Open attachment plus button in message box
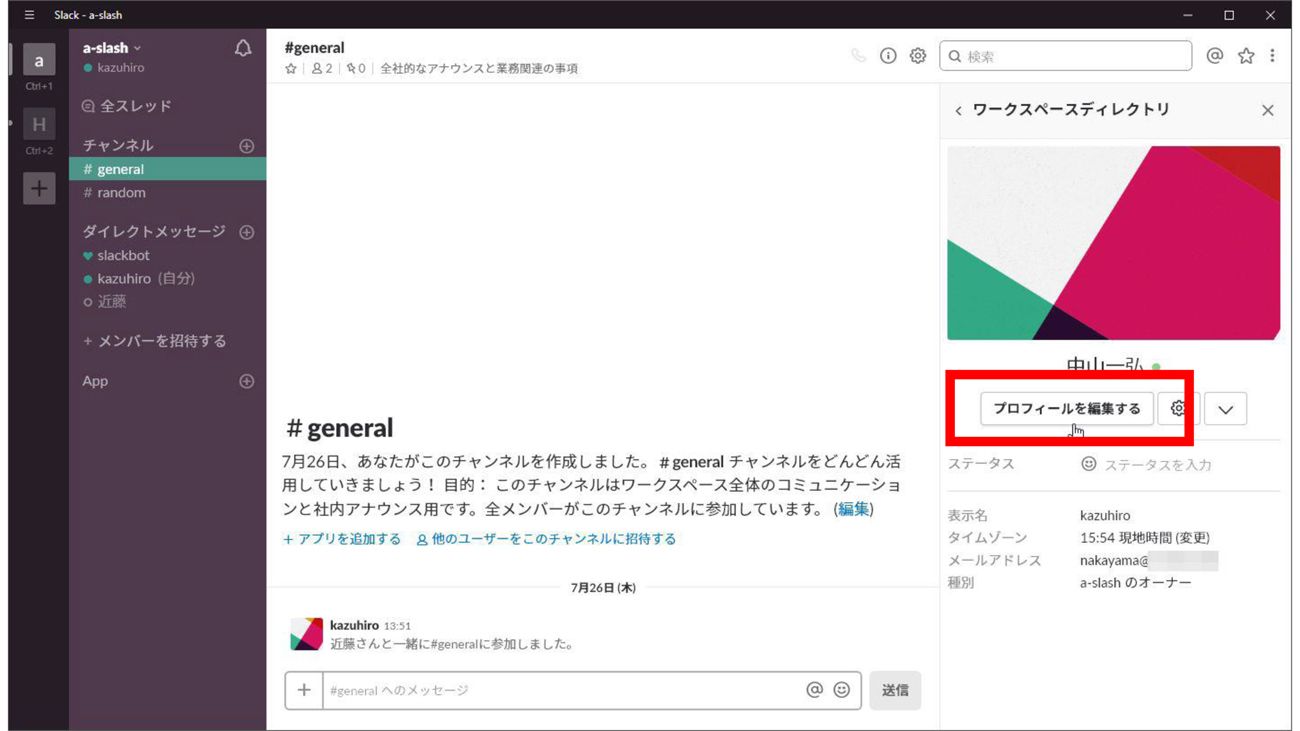Viewport: 1300px width, 731px height. 304,690
